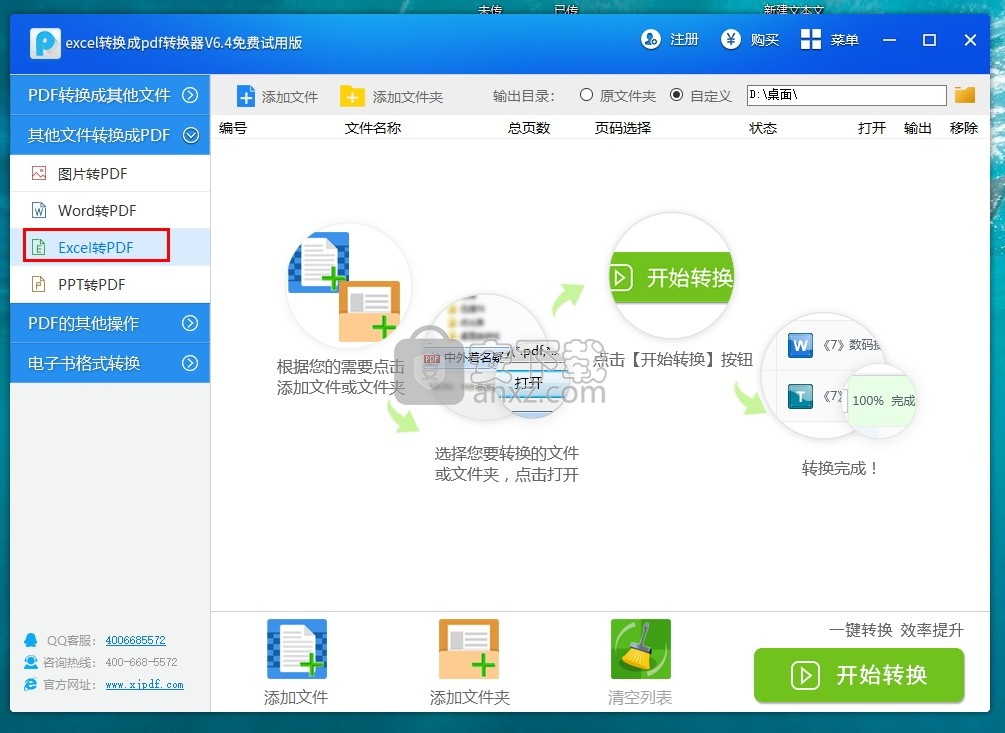Click the 页码选择 column header
Viewport: 1005px width, 733px height.
(x=623, y=128)
